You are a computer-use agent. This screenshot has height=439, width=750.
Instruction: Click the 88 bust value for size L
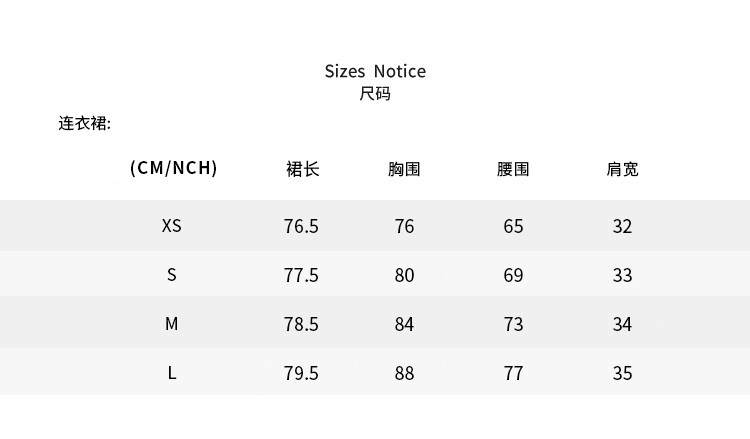pos(404,373)
